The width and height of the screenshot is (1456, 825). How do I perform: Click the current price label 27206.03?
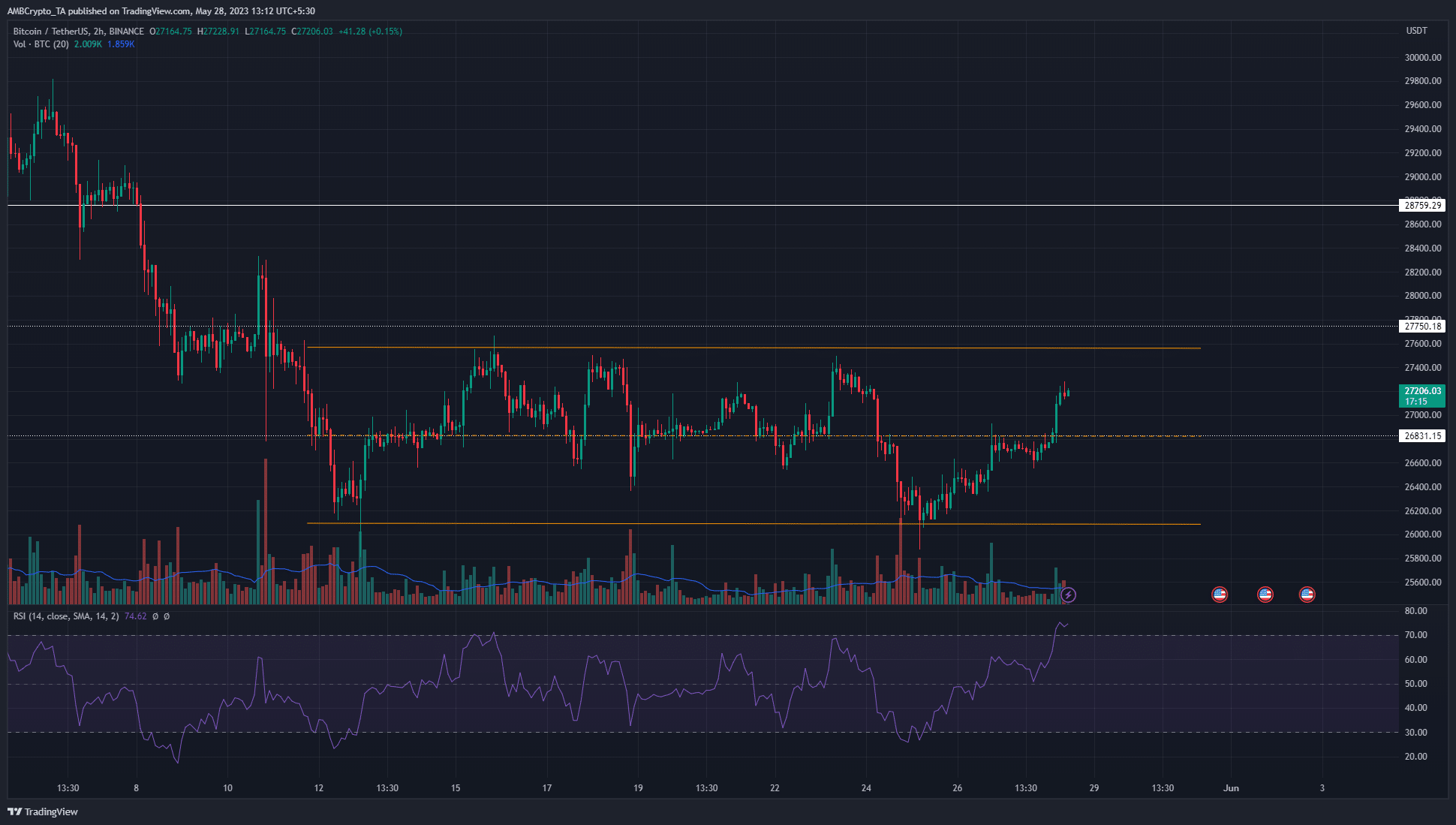point(1422,391)
